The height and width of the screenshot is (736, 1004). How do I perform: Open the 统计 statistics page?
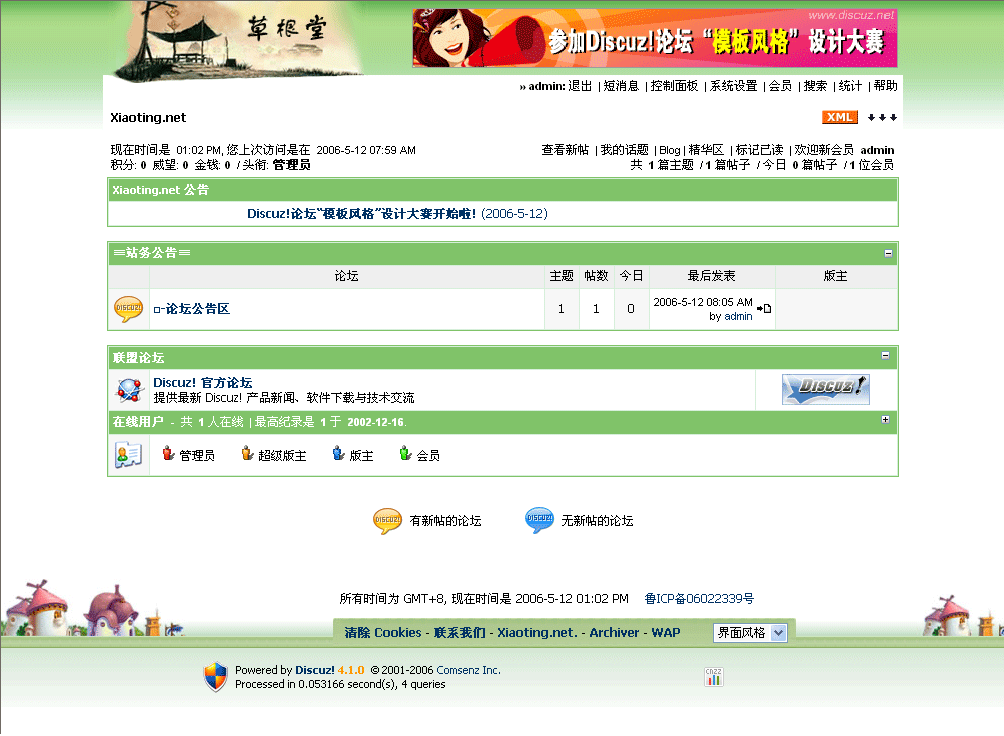850,86
